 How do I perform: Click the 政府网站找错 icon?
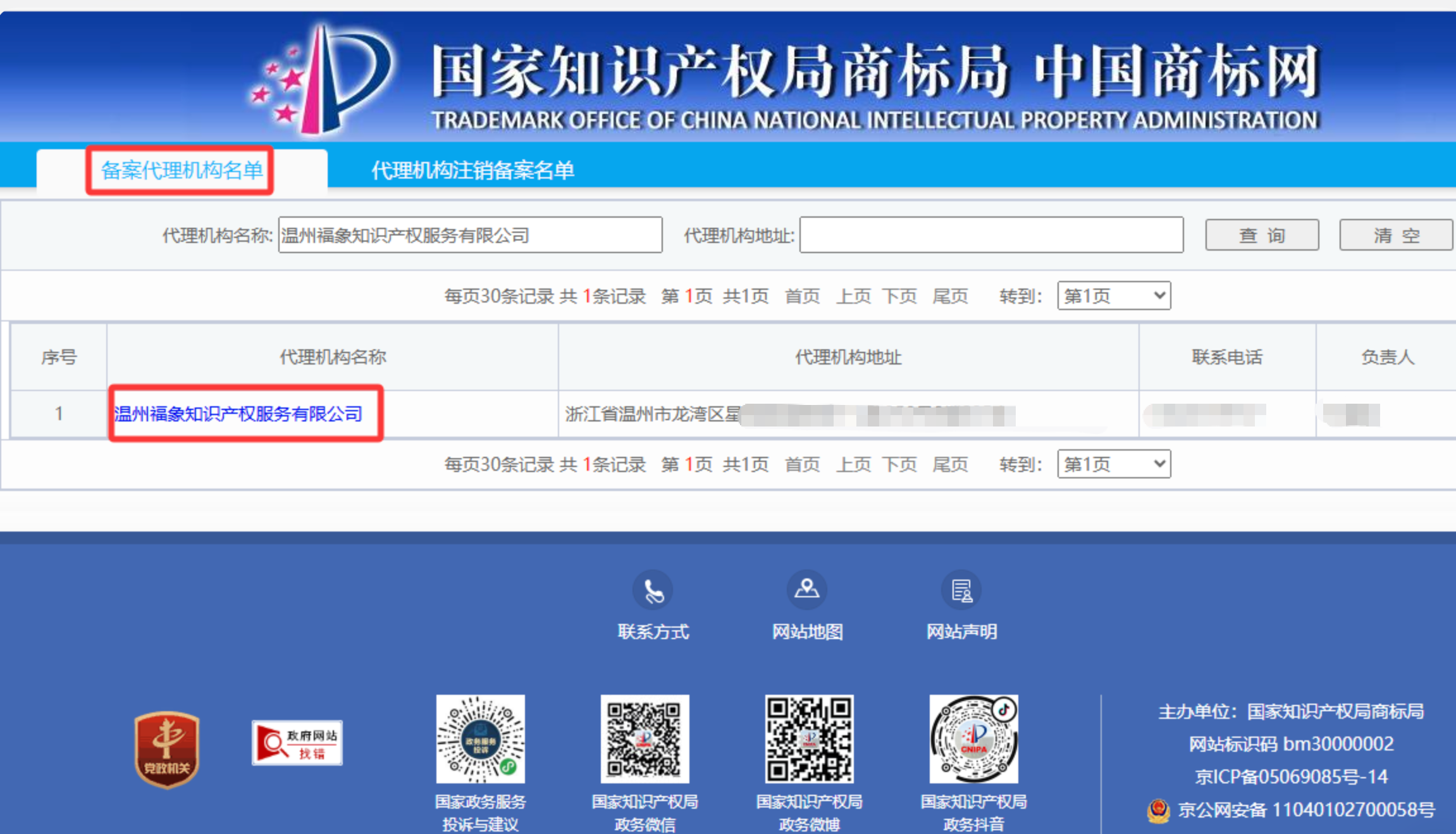point(297,743)
